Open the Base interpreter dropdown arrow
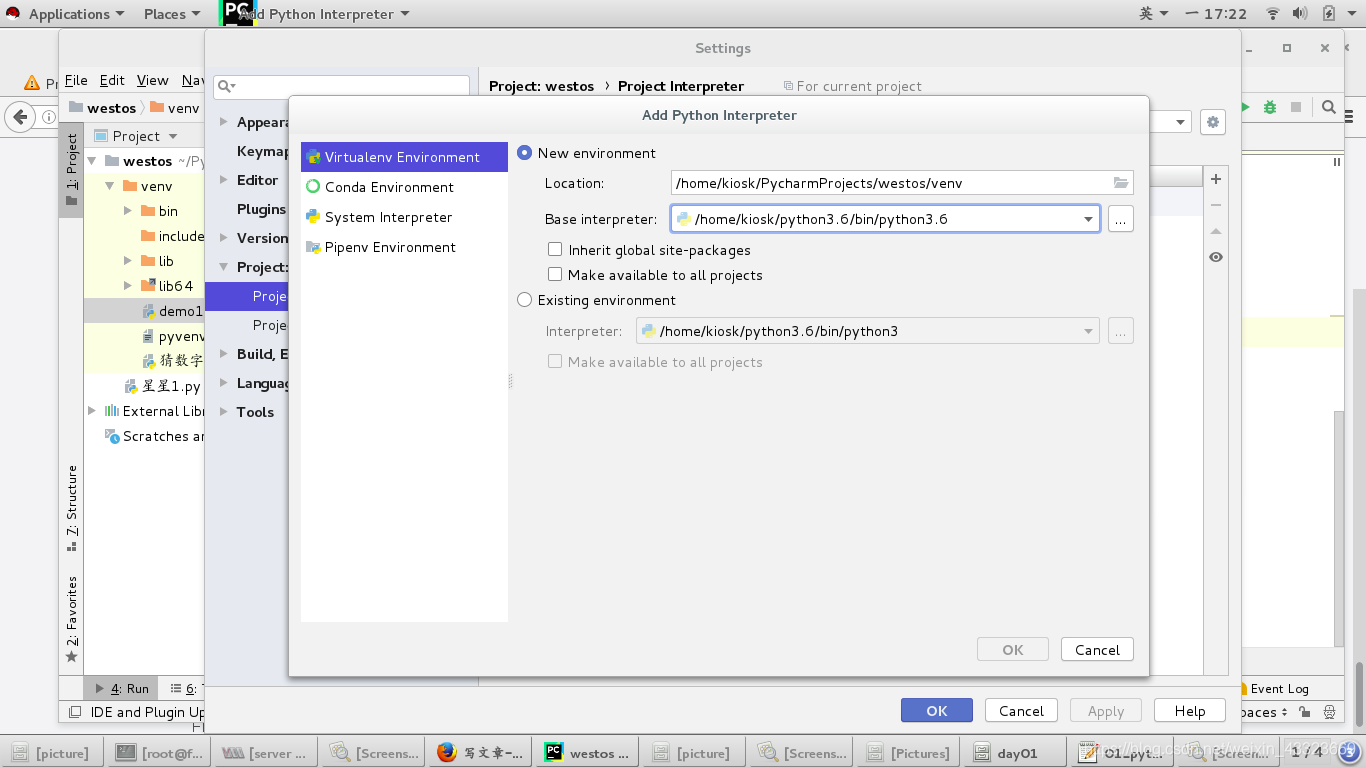This screenshot has width=1366, height=768. tap(1088, 220)
